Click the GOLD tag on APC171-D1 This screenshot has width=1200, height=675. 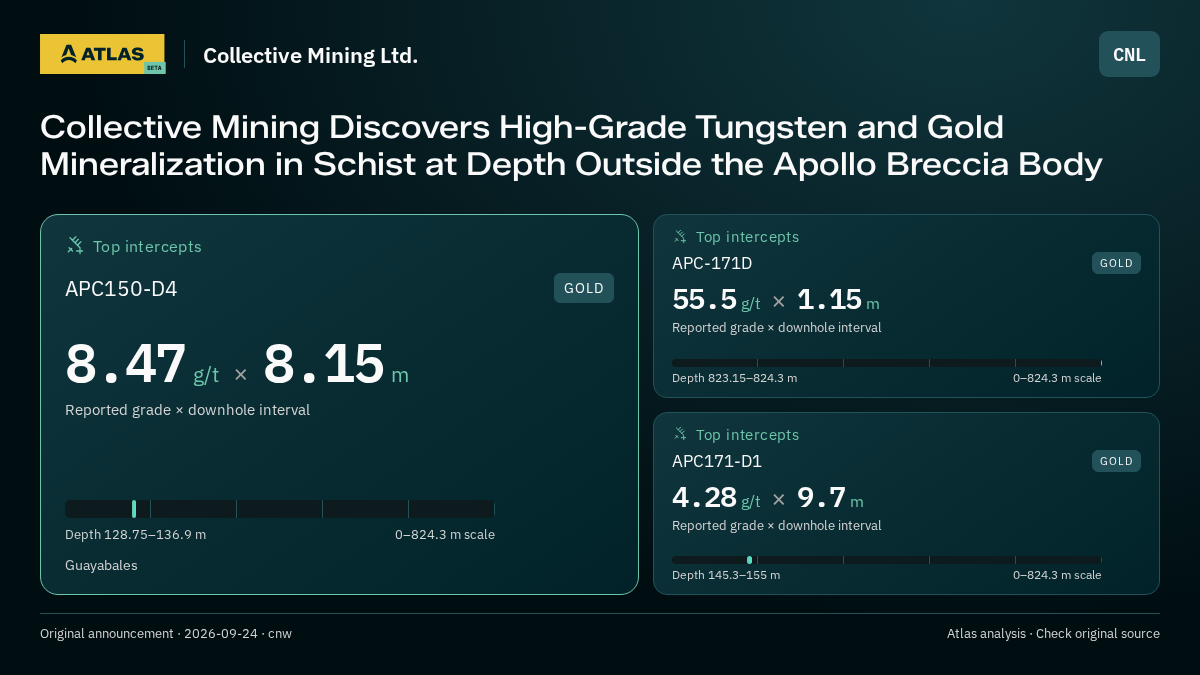[1116, 461]
